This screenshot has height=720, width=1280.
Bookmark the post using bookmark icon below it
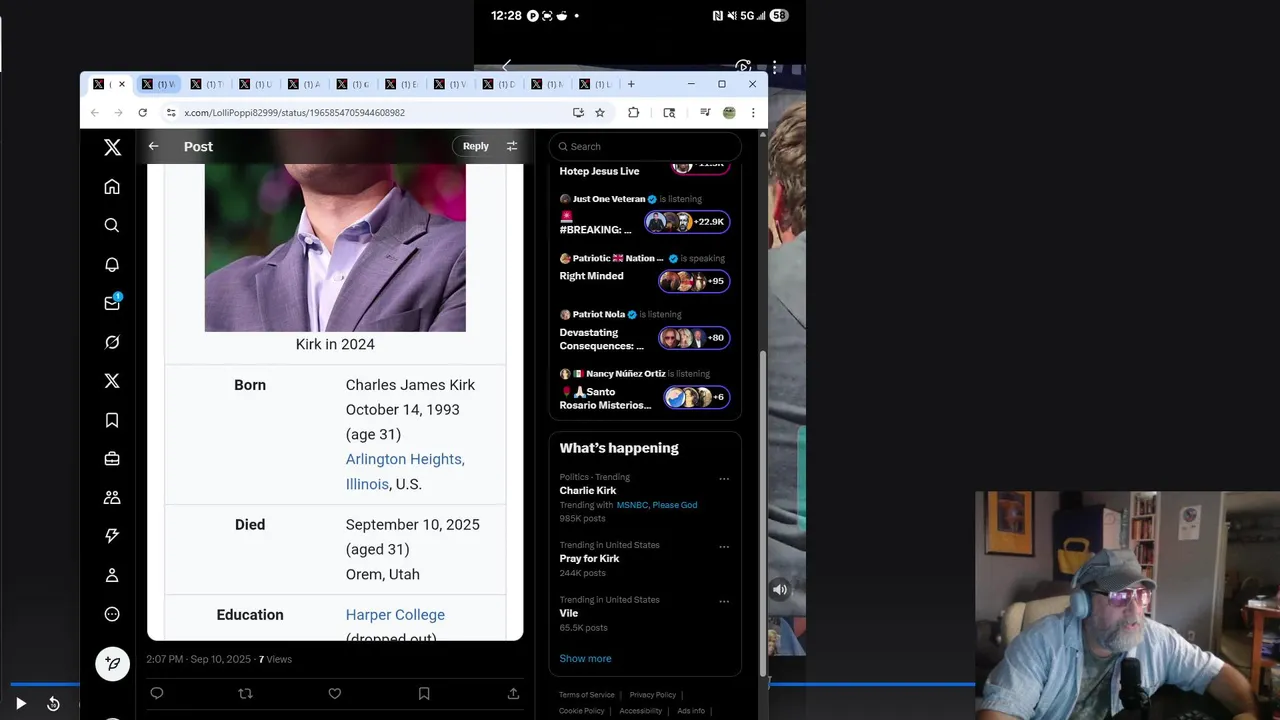424,693
